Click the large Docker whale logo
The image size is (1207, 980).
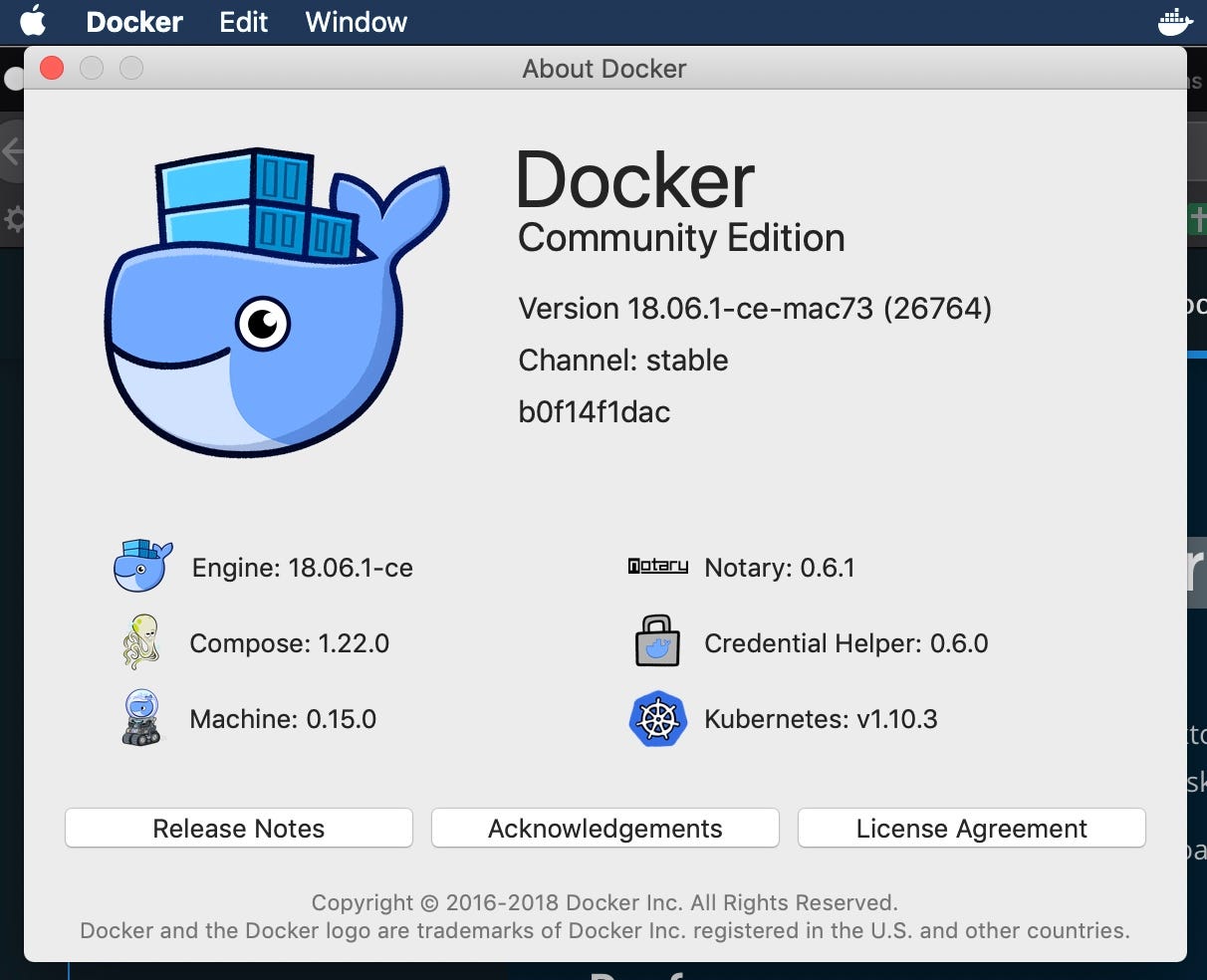[x=276, y=303]
